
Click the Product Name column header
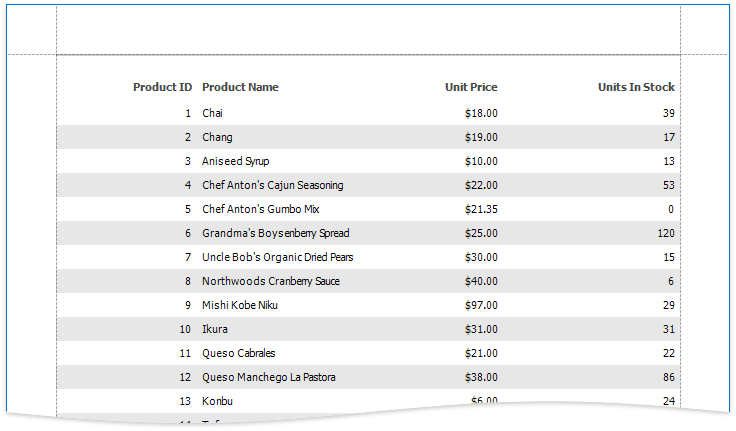click(x=240, y=87)
